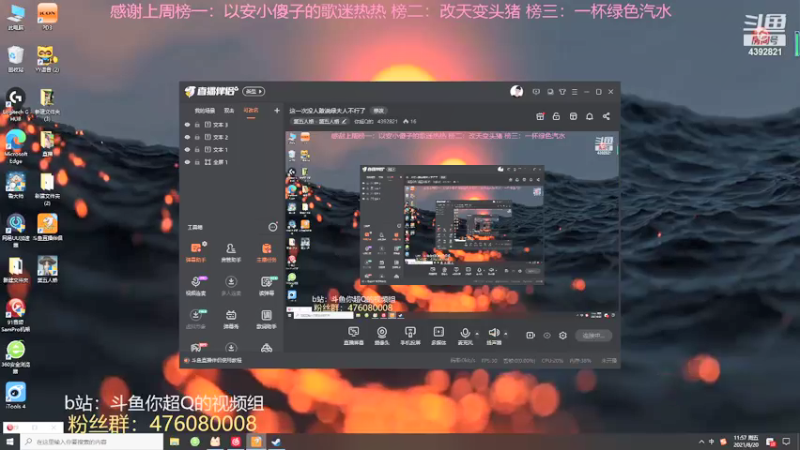Click the FPS readout in status bar
Image resolution: width=800 pixels, height=450 pixels.
(x=489, y=360)
